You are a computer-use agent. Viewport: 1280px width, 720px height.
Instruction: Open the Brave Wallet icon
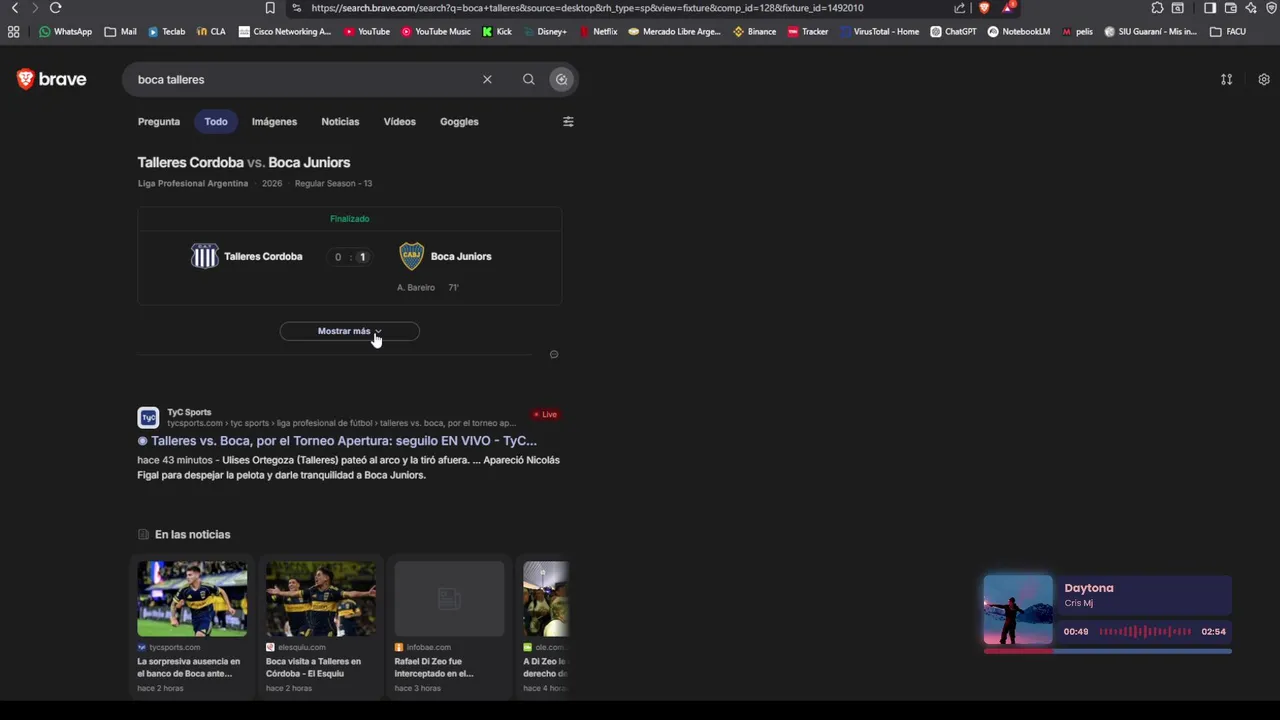(1230, 8)
